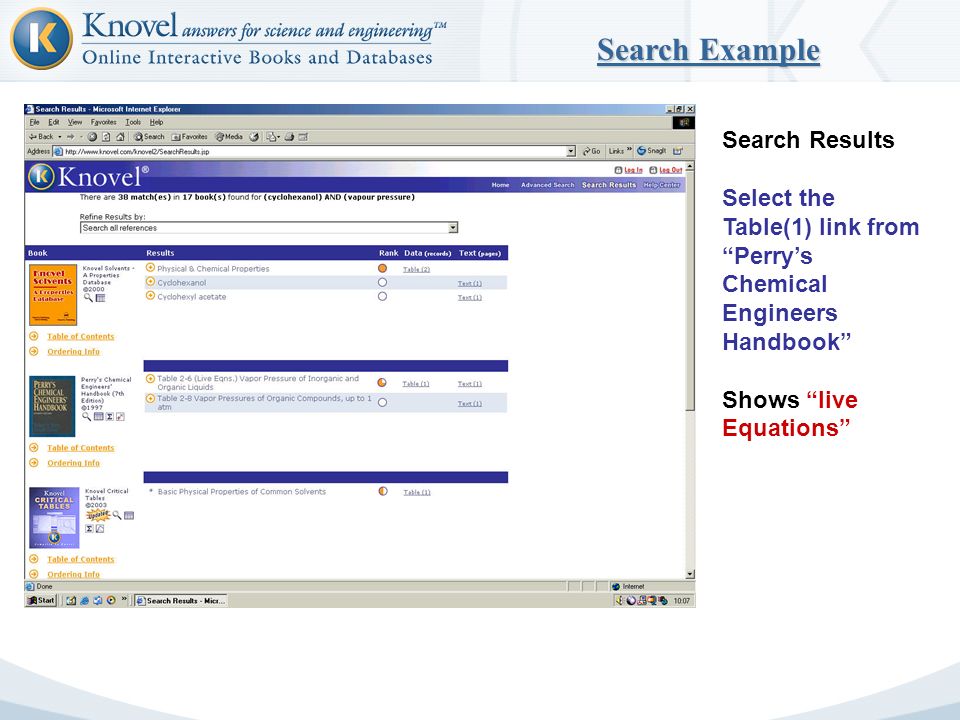Click magnifier search icon under Knovel Solvents
This screenshot has width=960, height=720.
(x=88, y=298)
